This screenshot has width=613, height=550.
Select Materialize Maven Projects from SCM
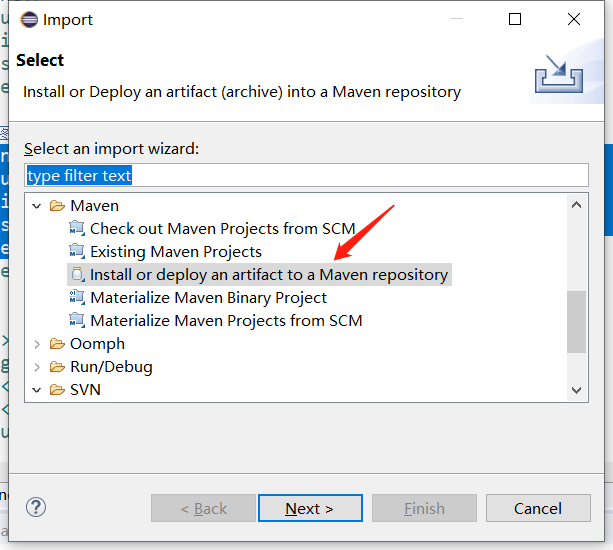226,321
